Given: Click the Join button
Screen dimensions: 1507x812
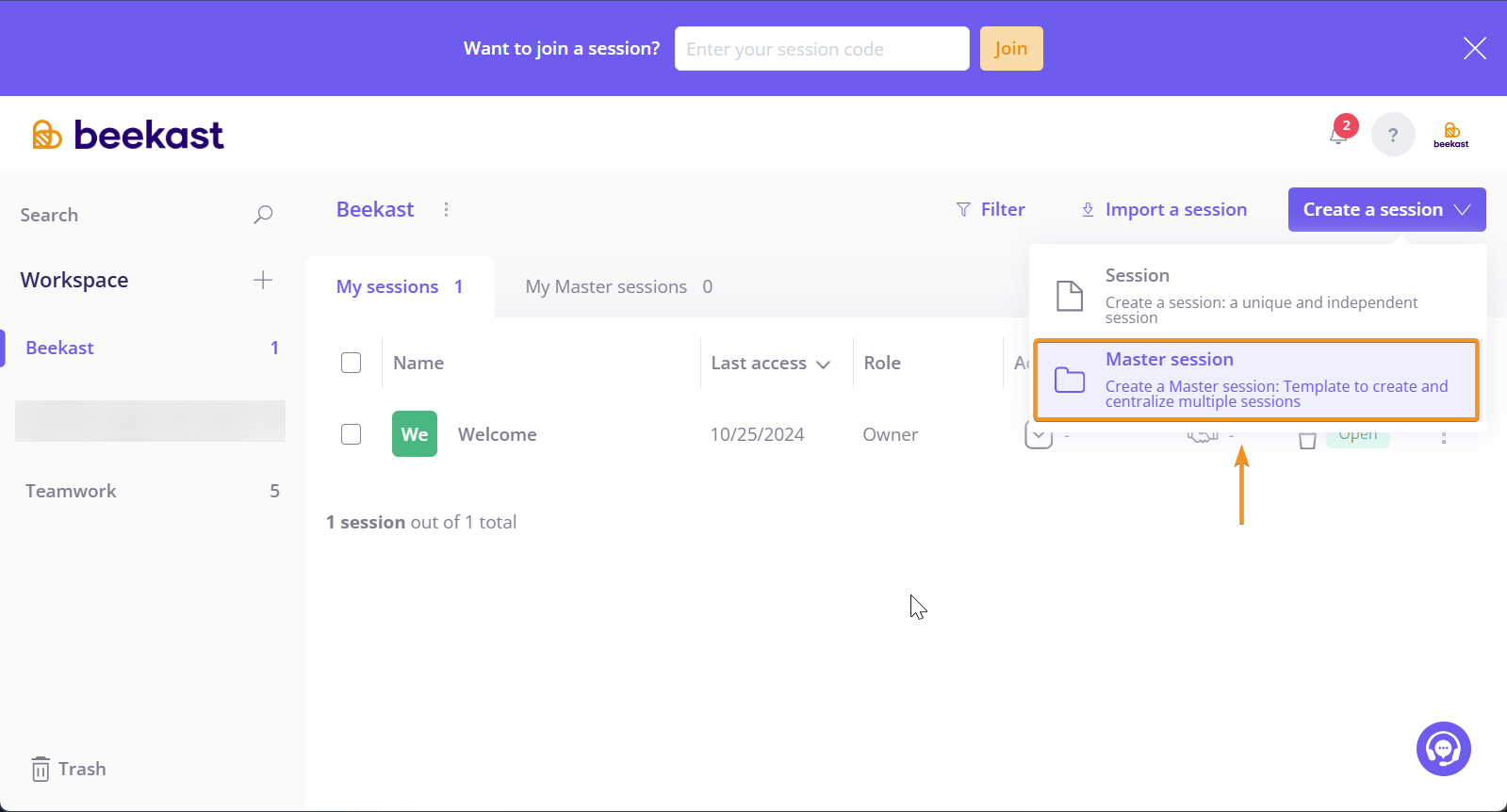Looking at the screenshot, I should click(x=1011, y=48).
